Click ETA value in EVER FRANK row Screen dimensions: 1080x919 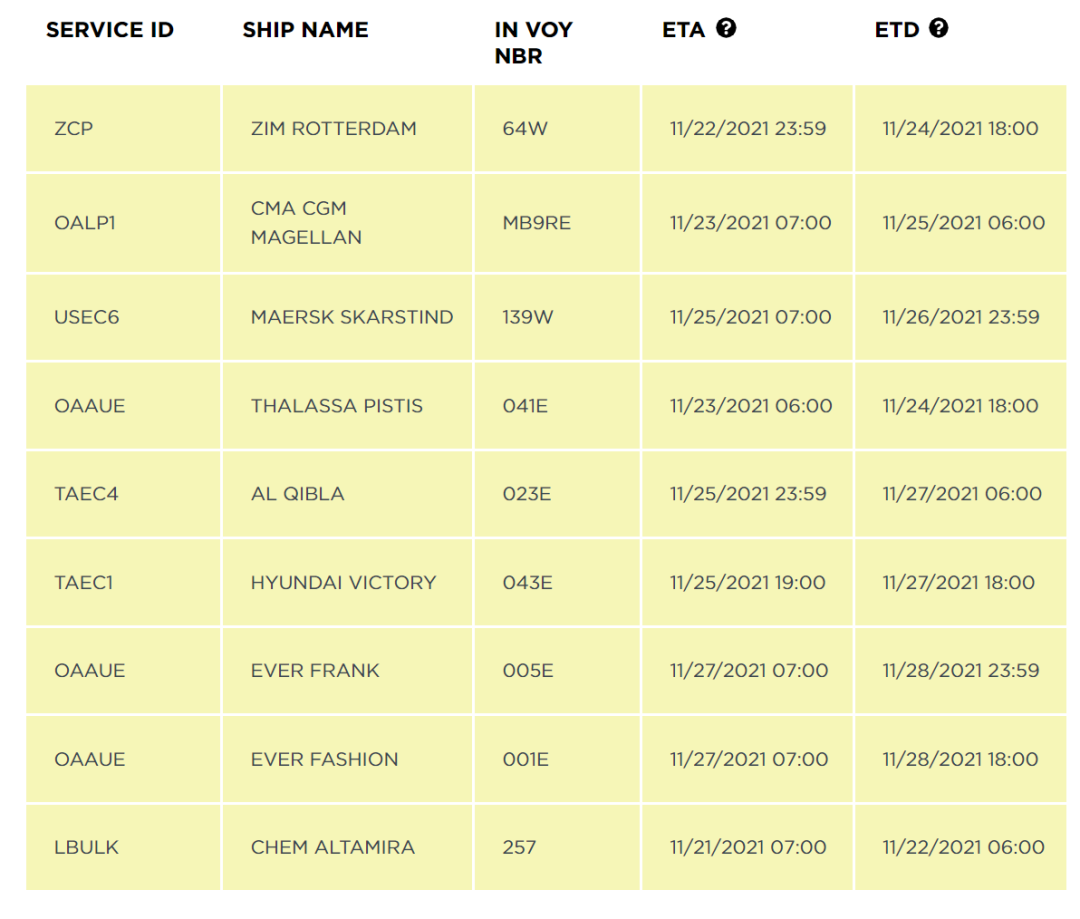[x=749, y=672]
